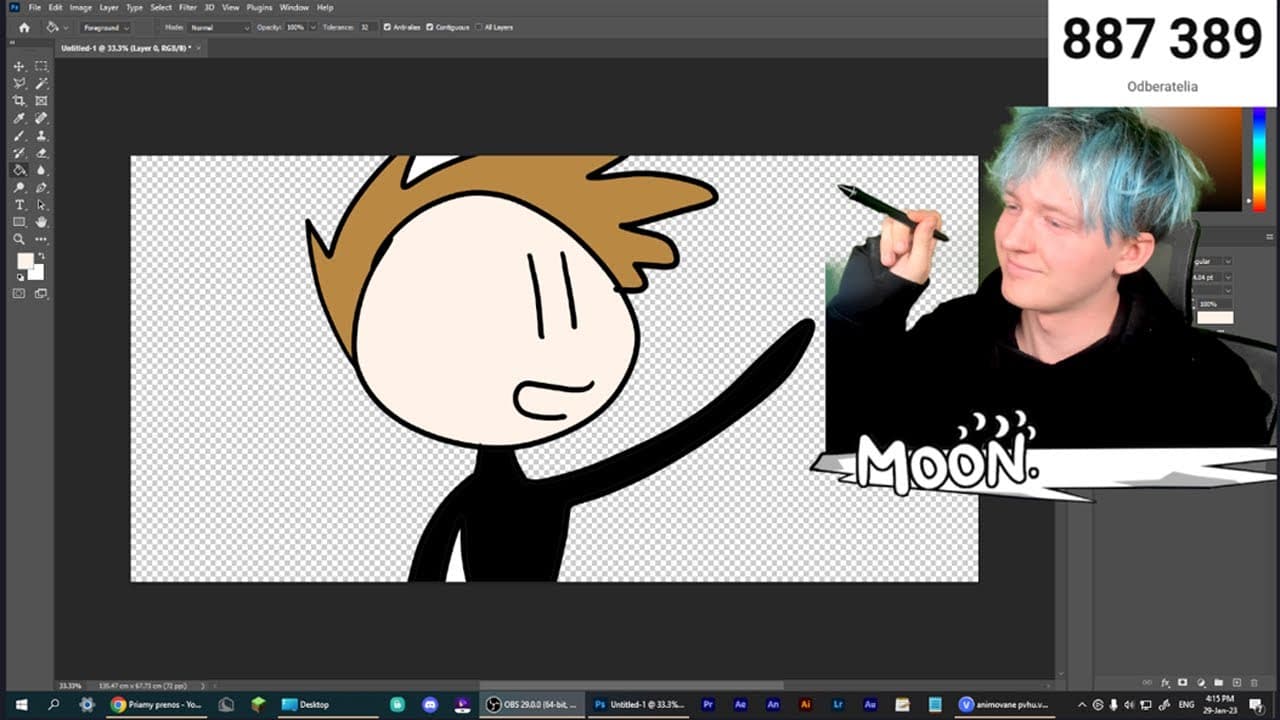Toggle the Anti-alias checkbox

click(387, 27)
